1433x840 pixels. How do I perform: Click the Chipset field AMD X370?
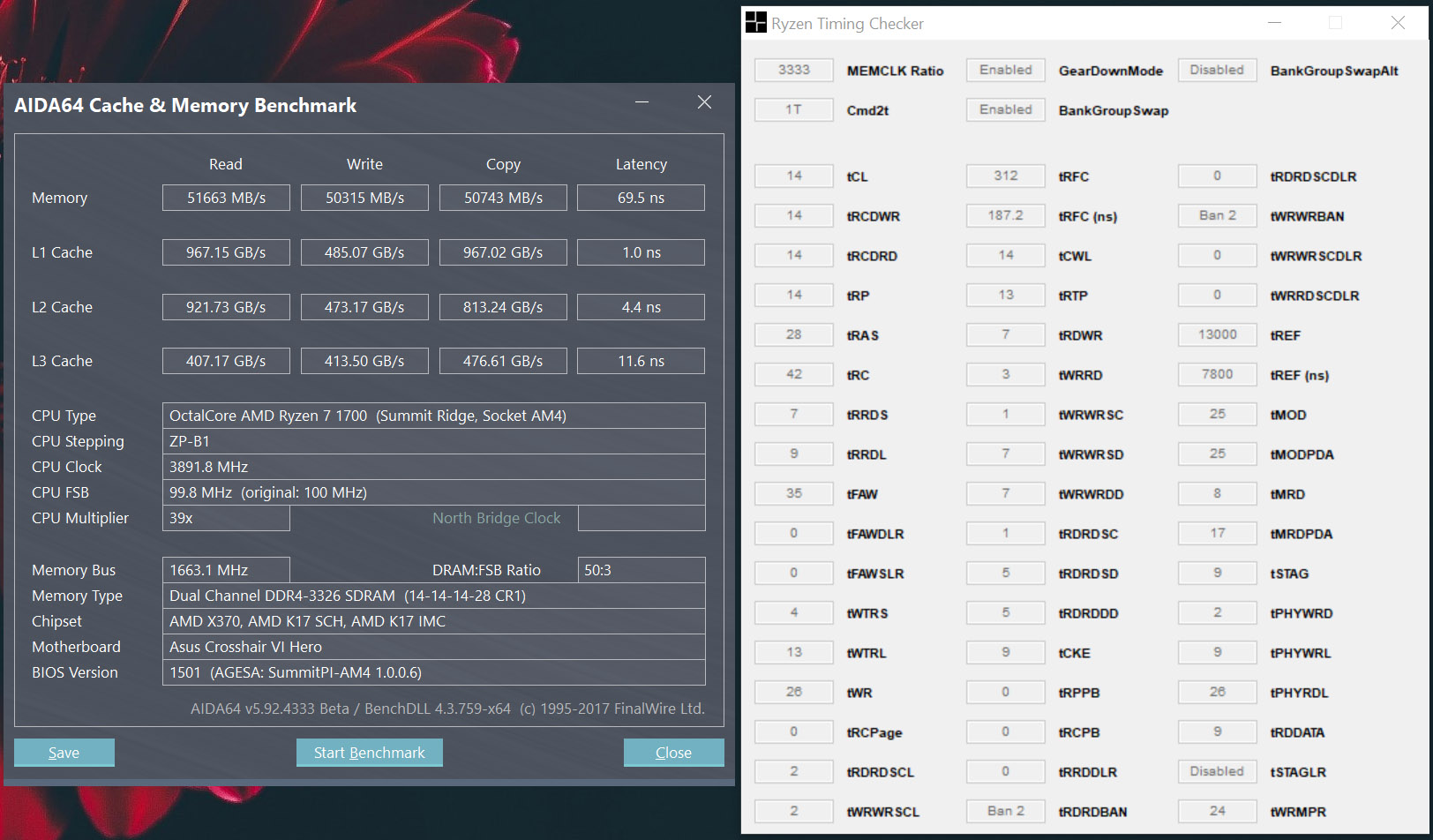434,621
